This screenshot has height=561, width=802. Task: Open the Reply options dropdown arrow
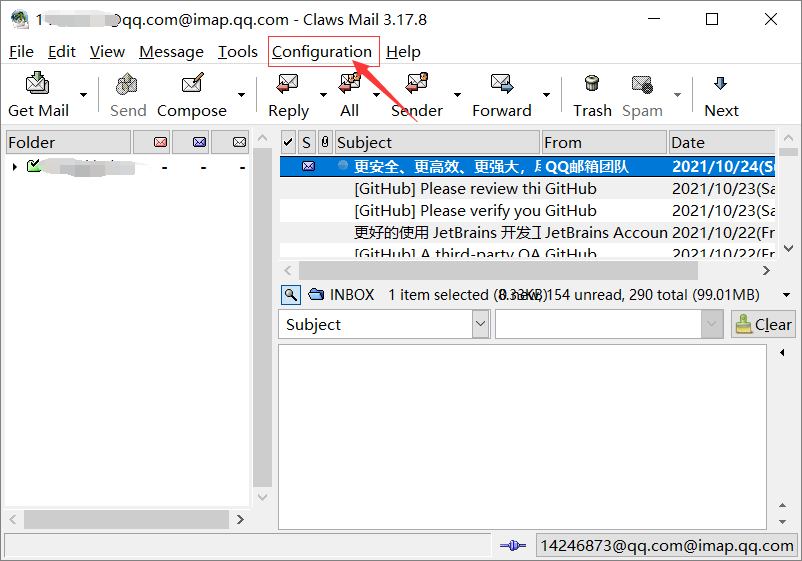(x=323, y=95)
